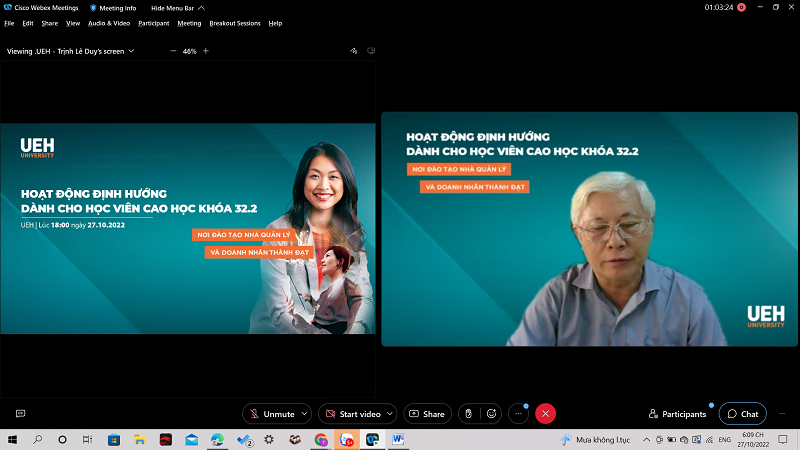Click Meeting Info in the title bar
This screenshot has height=450, width=800.
pyautogui.click(x=113, y=8)
